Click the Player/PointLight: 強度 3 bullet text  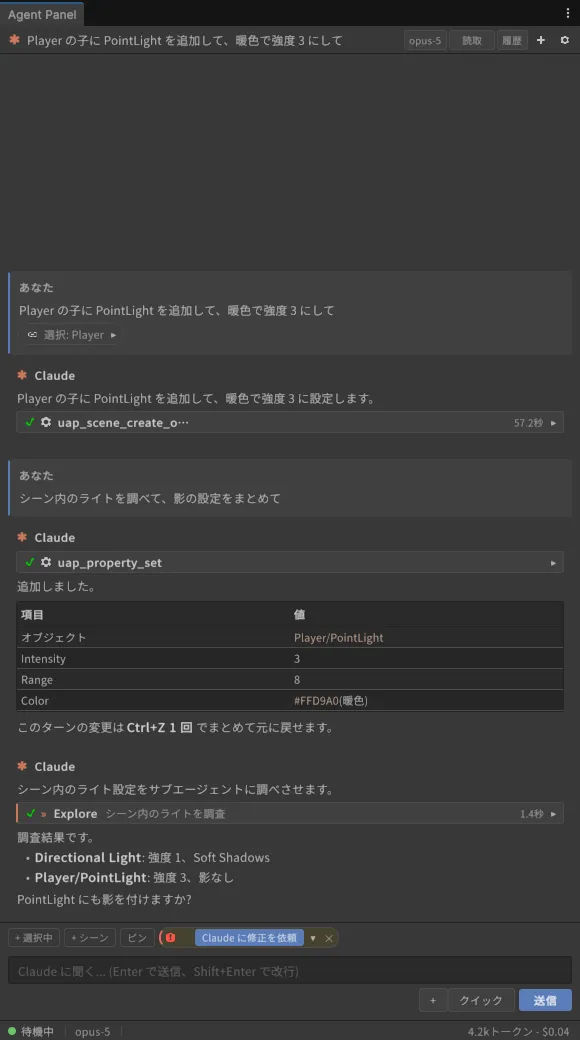click(134, 878)
